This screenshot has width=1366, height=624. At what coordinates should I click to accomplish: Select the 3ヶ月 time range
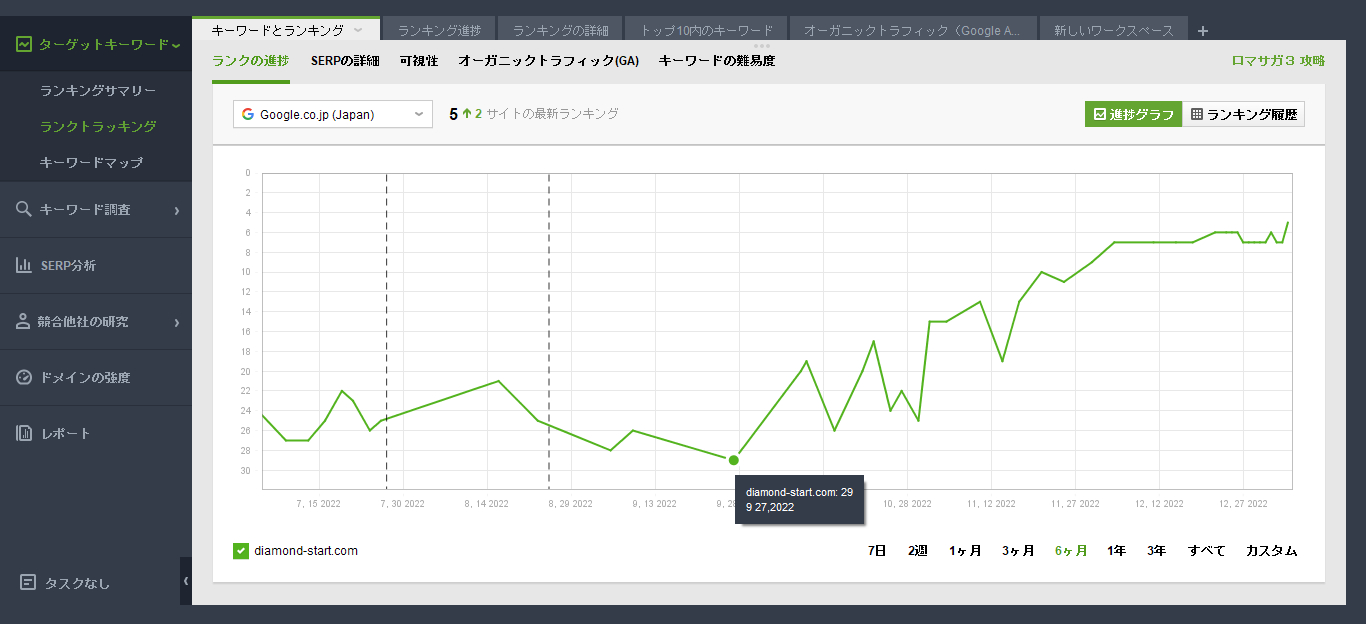[1018, 551]
